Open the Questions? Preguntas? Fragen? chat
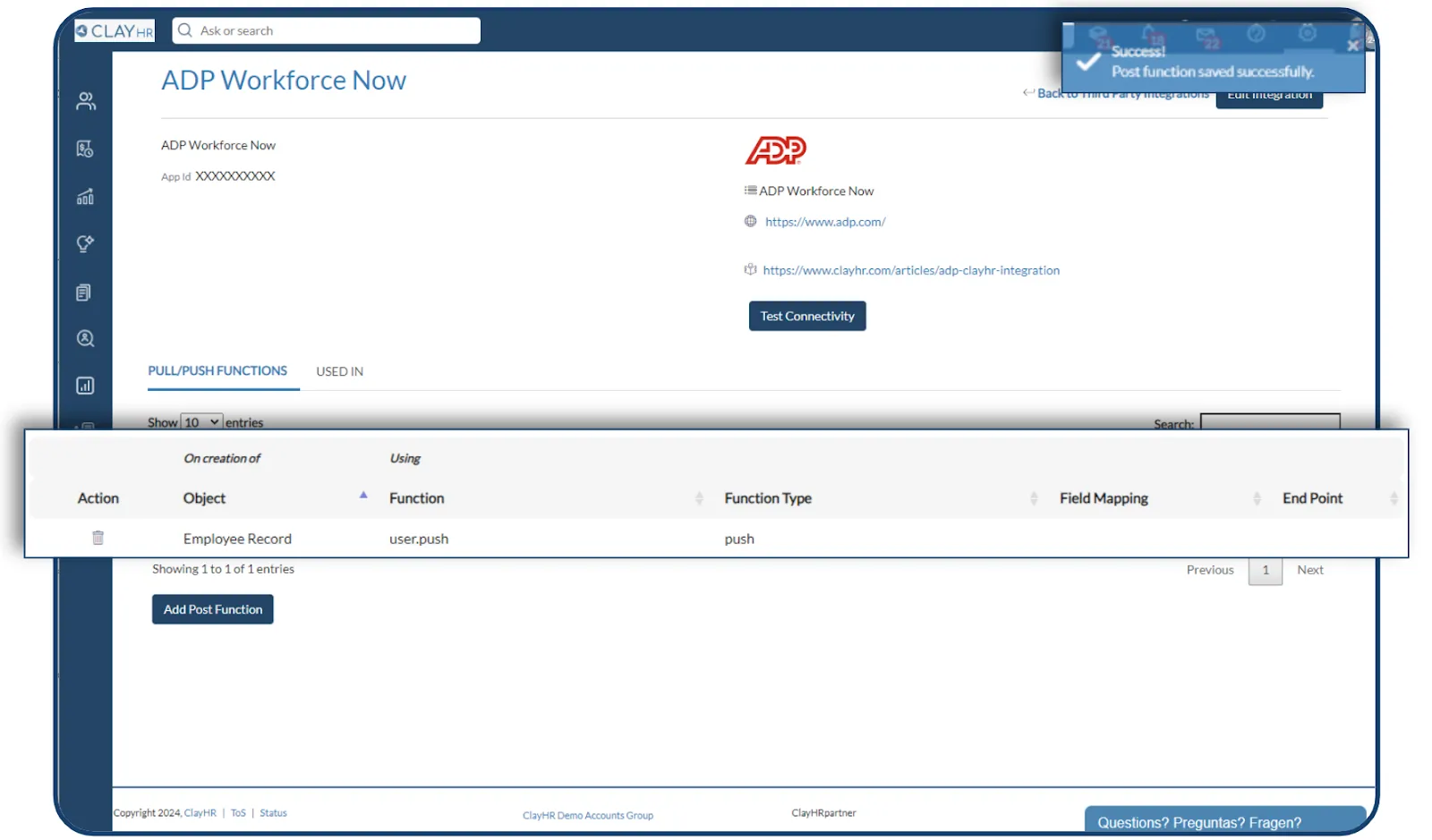 pos(1225,820)
